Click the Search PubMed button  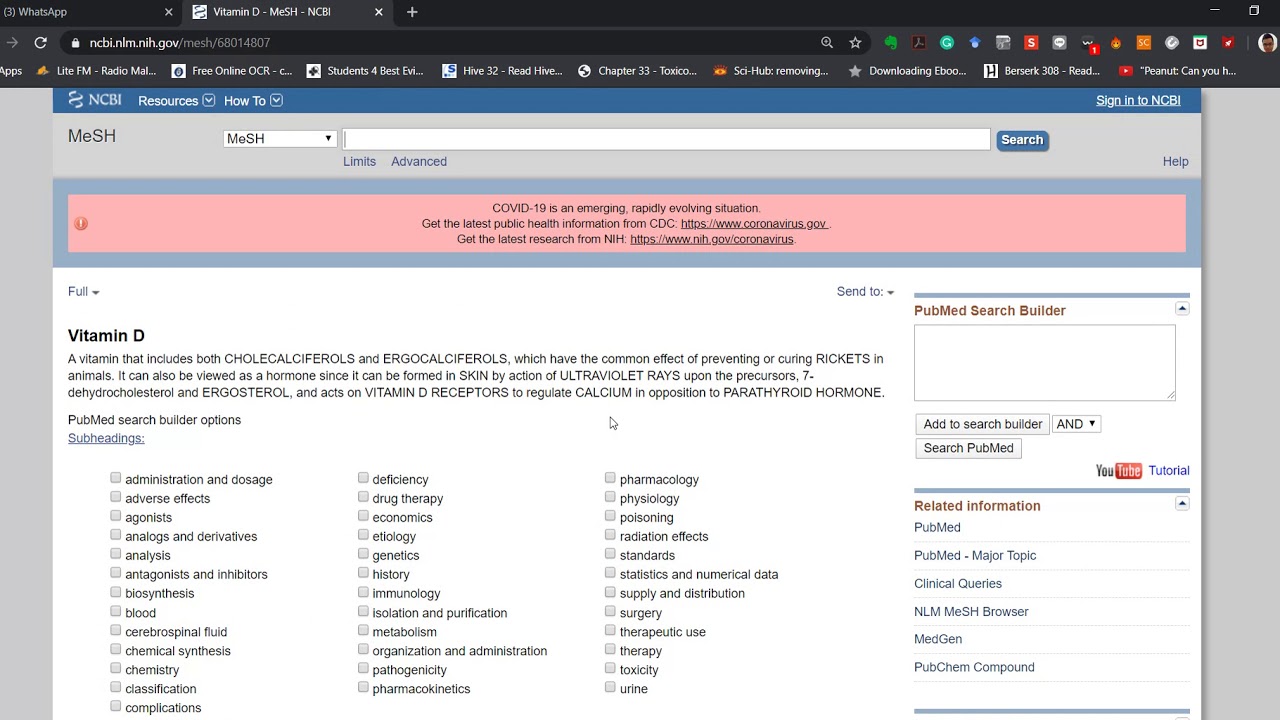point(968,448)
